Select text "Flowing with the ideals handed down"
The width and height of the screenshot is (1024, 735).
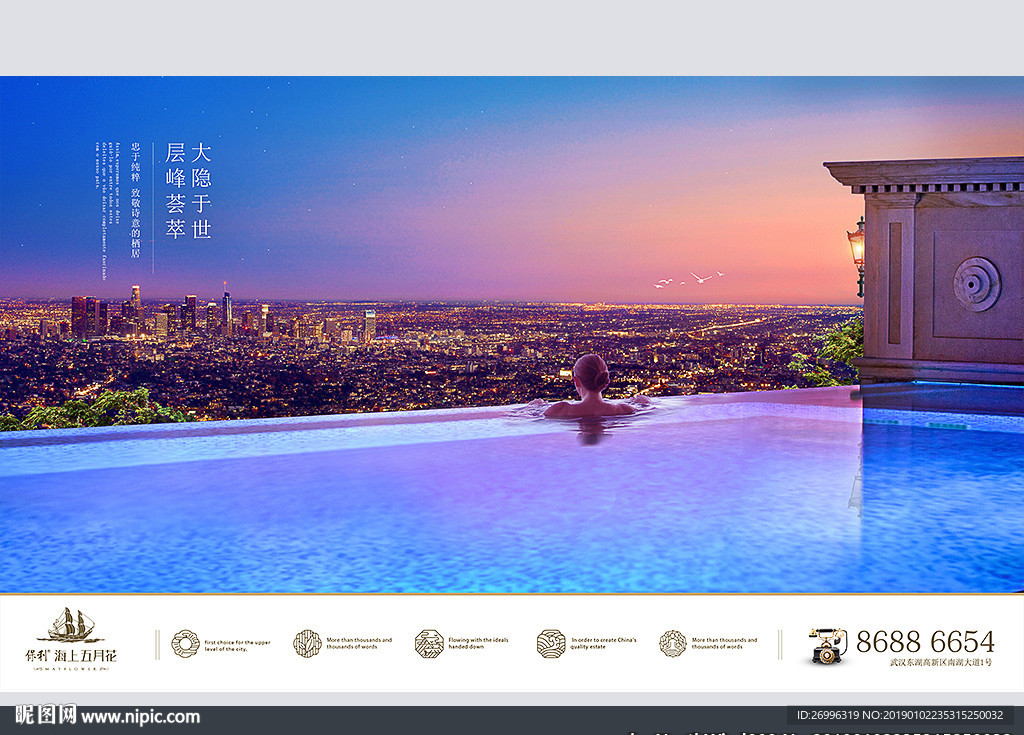coord(478,643)
